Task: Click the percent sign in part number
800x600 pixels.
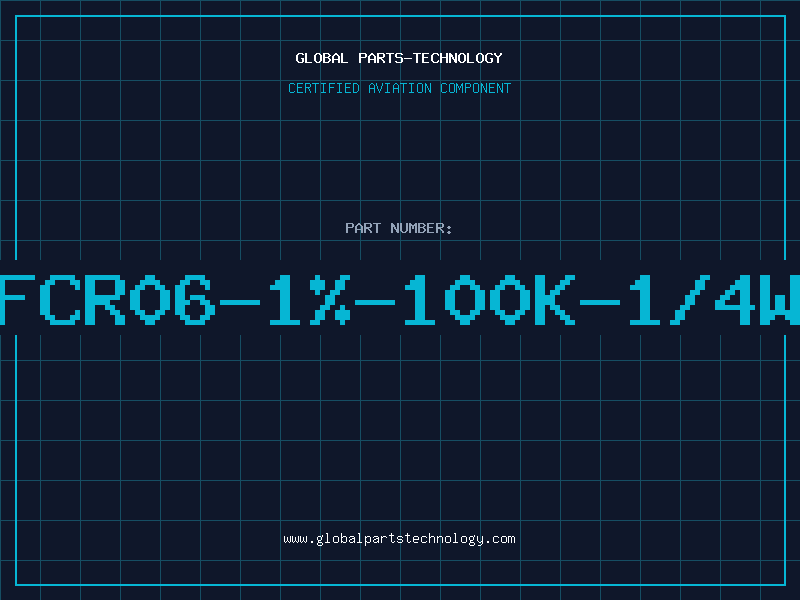Action: pos(331,300)
